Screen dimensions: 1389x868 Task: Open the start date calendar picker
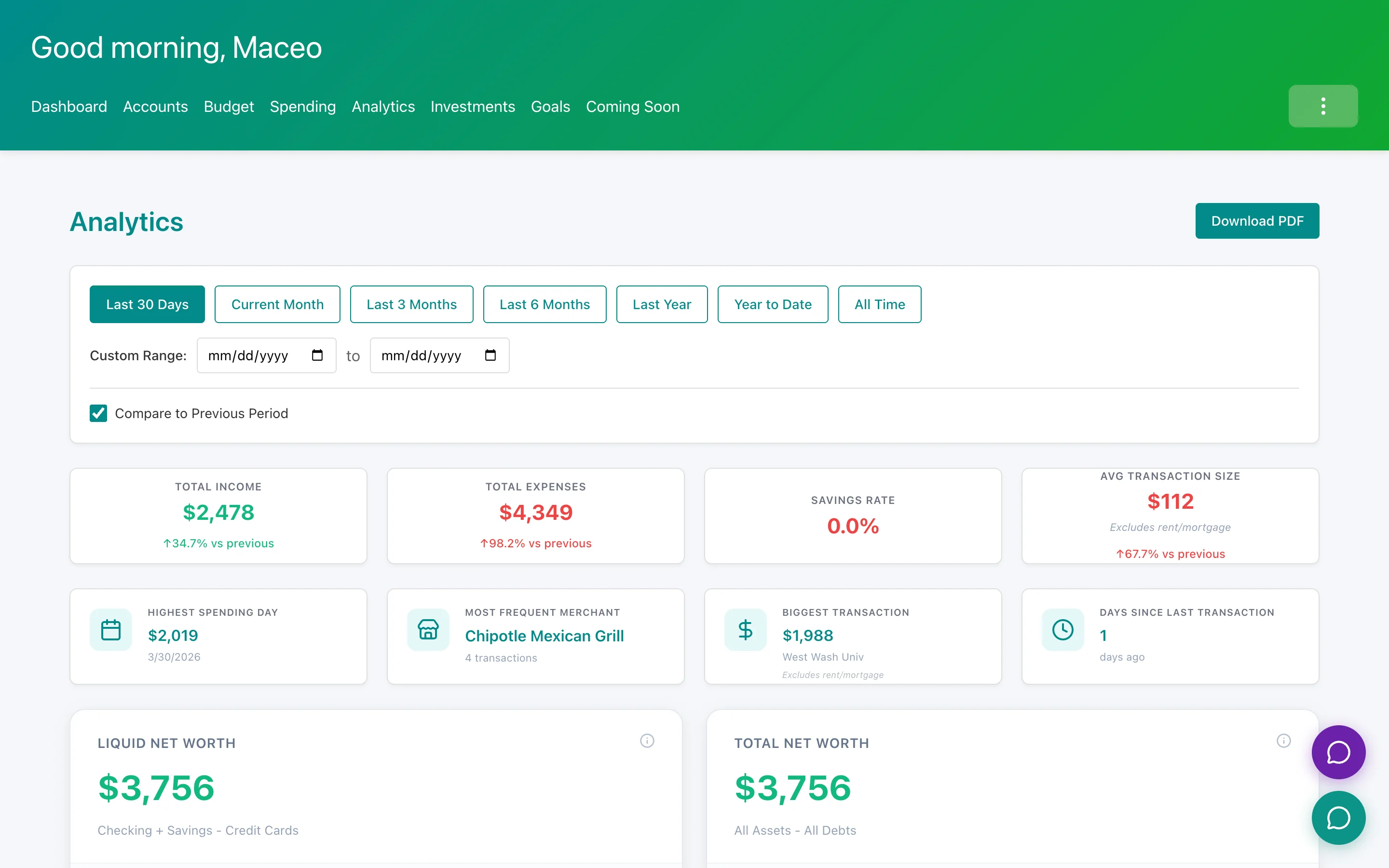pyautogui.click(x=316, y=355)
